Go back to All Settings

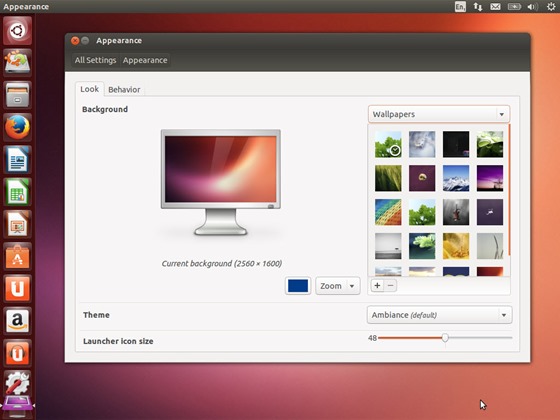tap(95, 60)
